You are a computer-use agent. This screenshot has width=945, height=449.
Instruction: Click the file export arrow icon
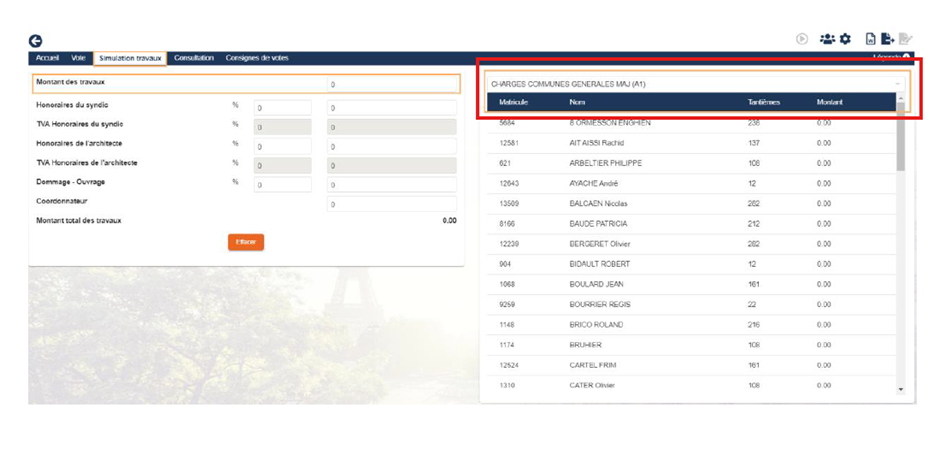(x=887, y=39)
